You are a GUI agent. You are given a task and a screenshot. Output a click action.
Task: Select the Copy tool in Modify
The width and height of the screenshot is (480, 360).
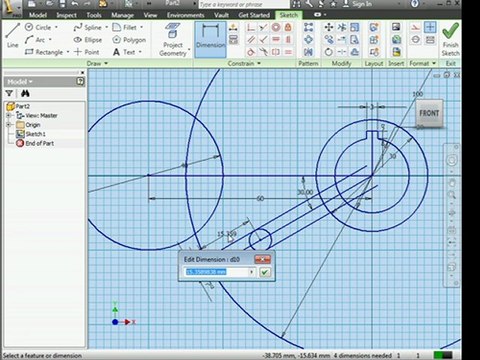point(329,40)
